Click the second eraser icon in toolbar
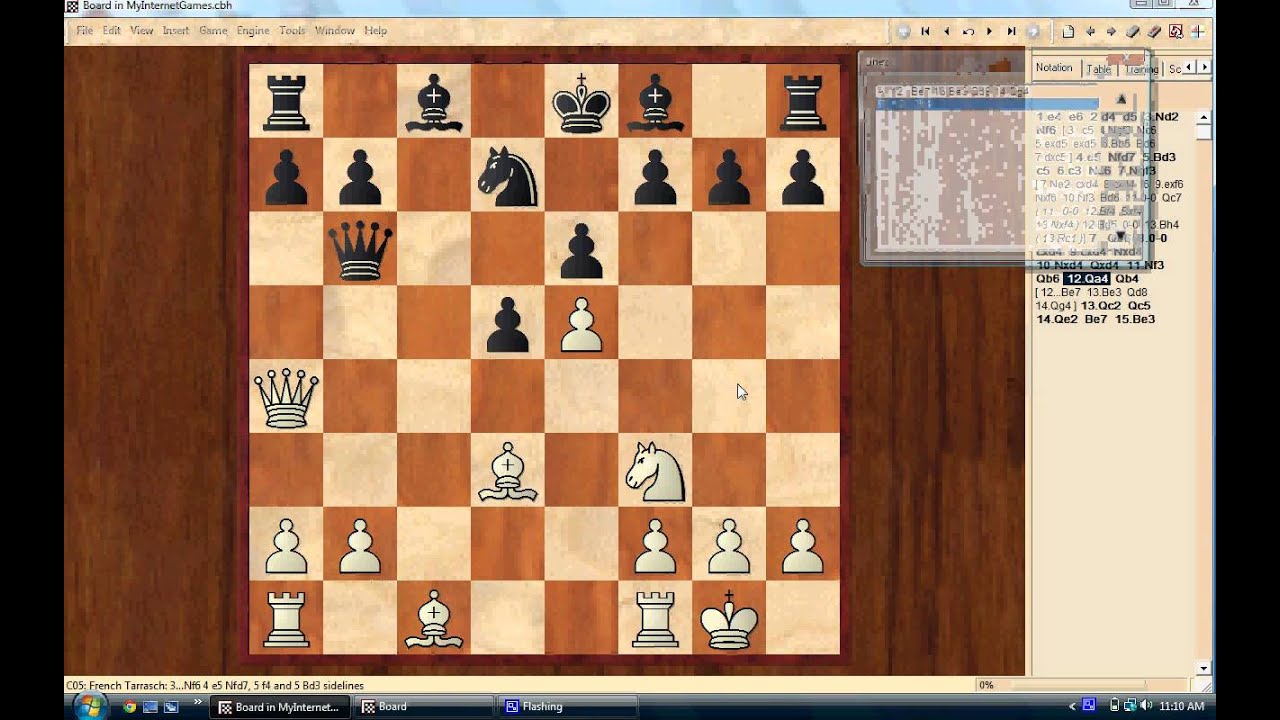The height and width of the screenshot is (720, 1280). coord(1154,31)
